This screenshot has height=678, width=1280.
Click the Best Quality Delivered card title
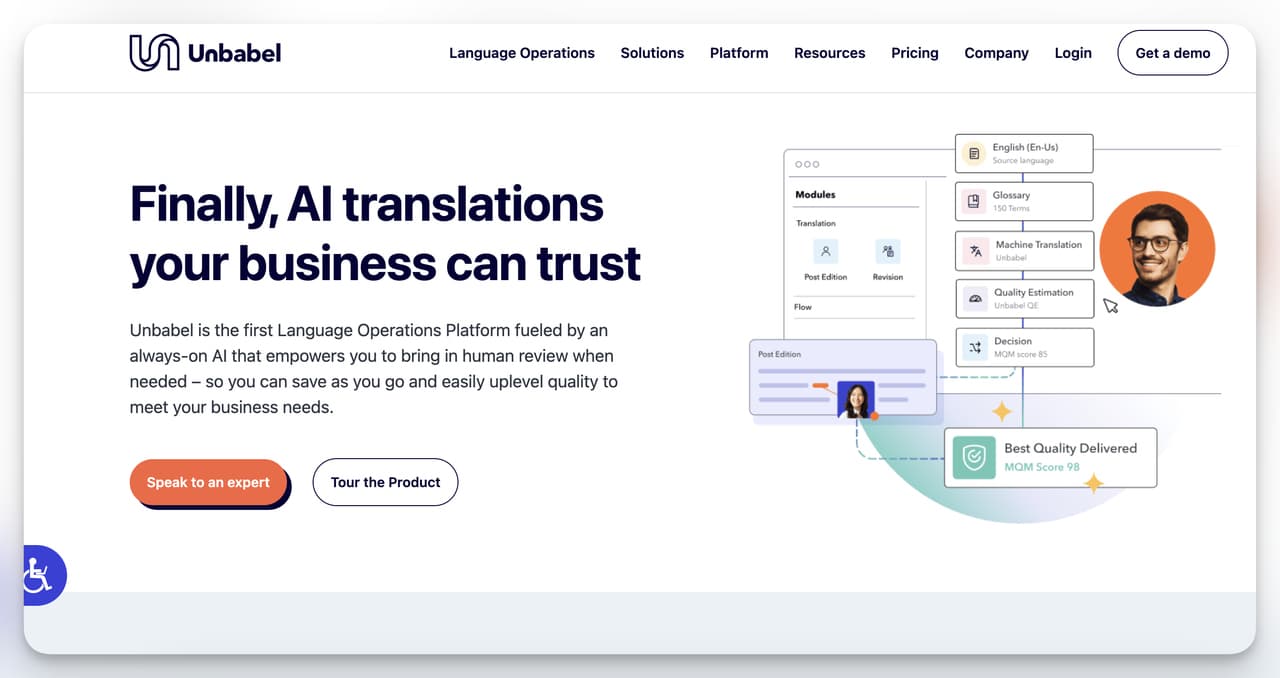pyautogui.click(x=1070, y=448)
